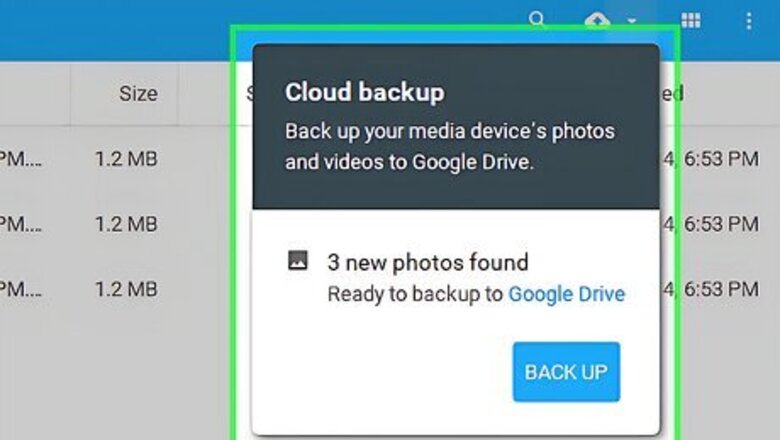Select the second file's 1.2 MB size cell

(126, 223)
